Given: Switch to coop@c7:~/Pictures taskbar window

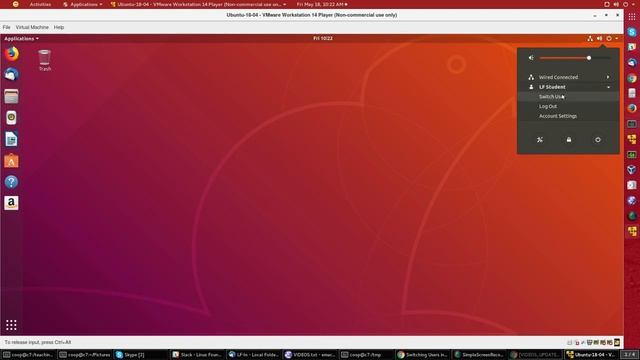Looking at the screenshot, I should [x=85, y=355].
